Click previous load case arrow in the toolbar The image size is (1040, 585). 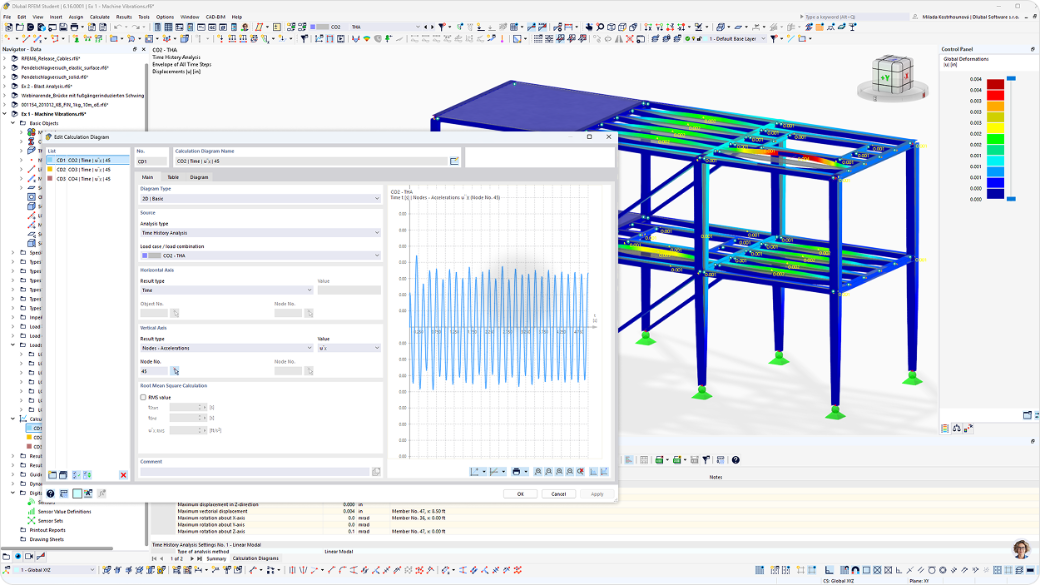pyautogui.click(x=425, y=27)
